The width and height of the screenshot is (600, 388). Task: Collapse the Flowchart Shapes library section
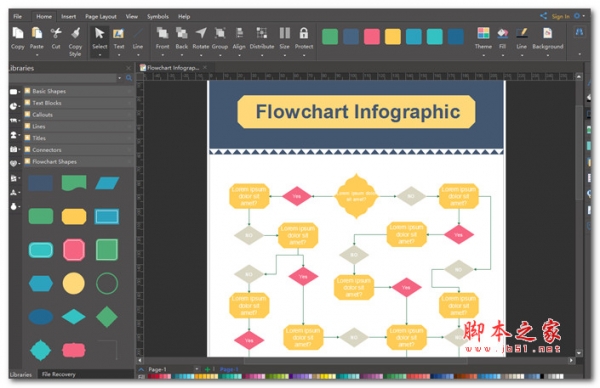tap(78, 162)
